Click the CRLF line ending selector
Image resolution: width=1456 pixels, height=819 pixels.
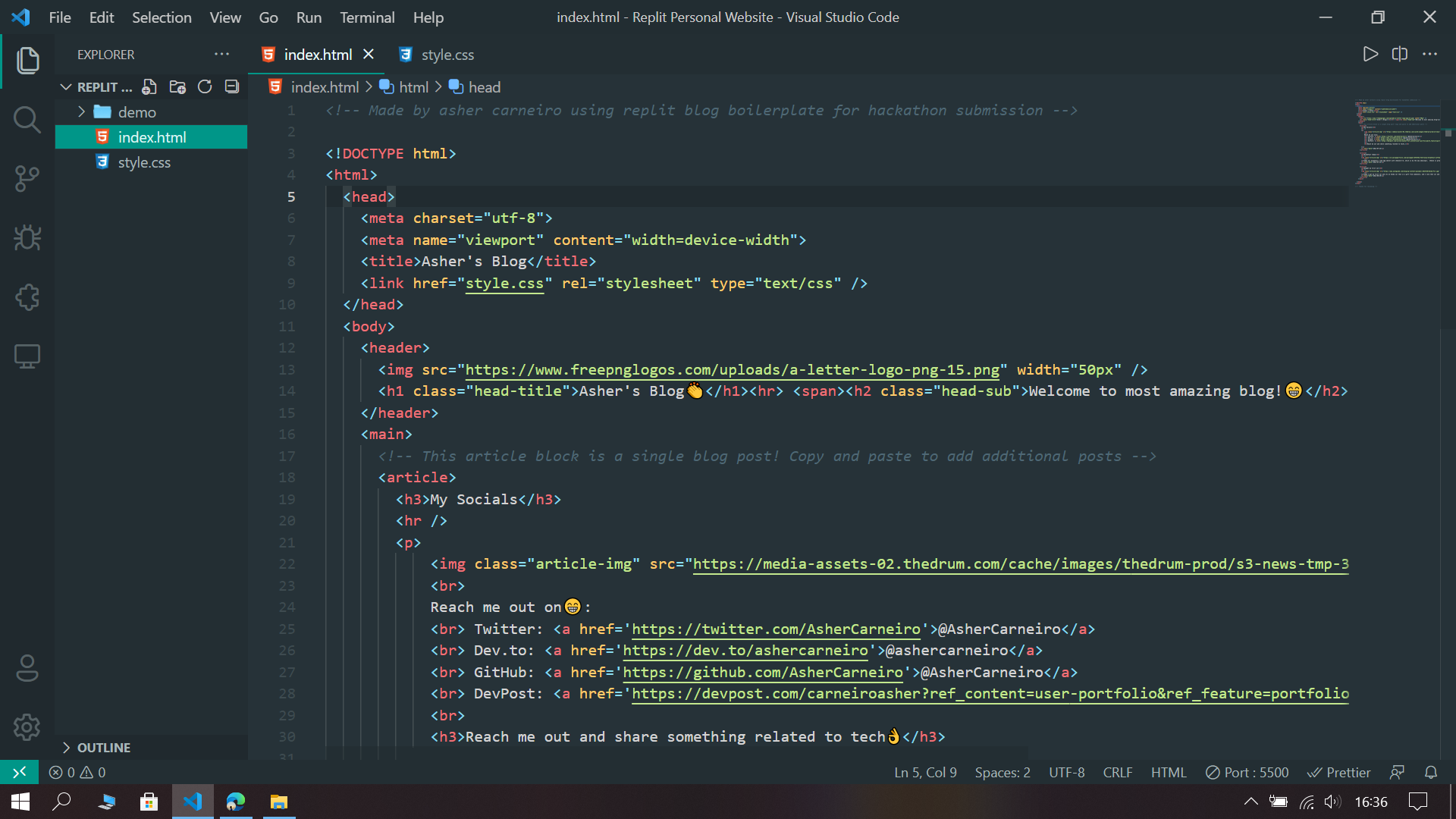[x=1117, y=772]
